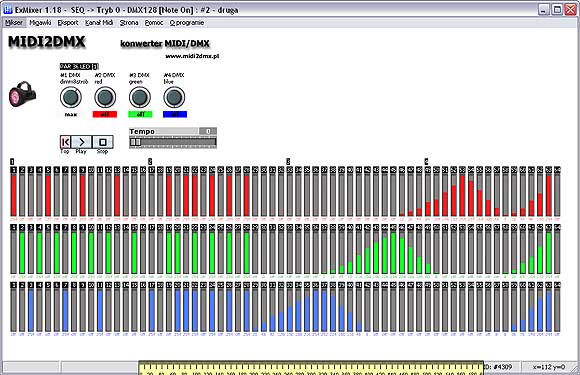
Task: Open the O programie menu
Action: click(187, 23)
